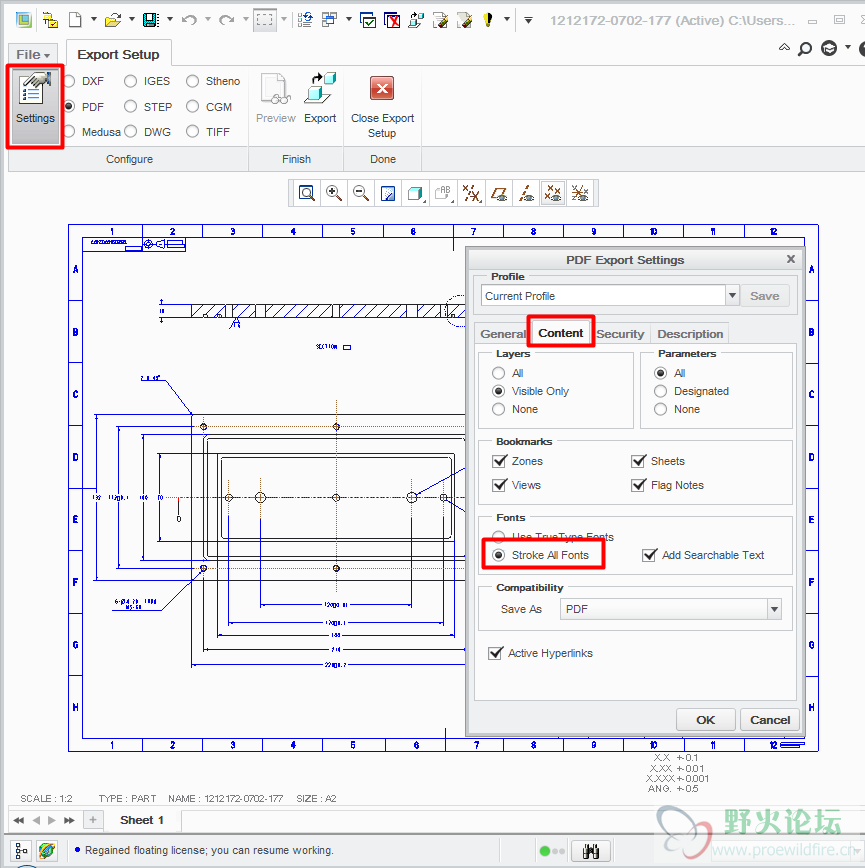865x868 pixels.
Task: Switch to the Content tab
Action: 561,333
